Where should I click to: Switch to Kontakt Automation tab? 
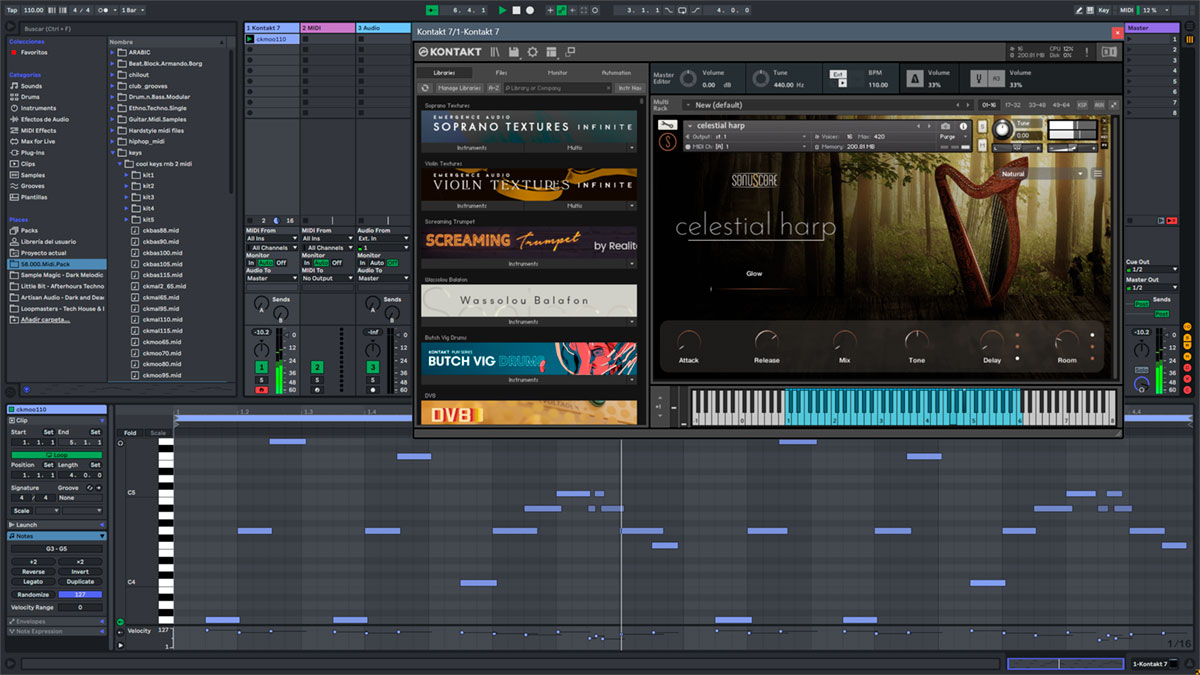(616, 73)
